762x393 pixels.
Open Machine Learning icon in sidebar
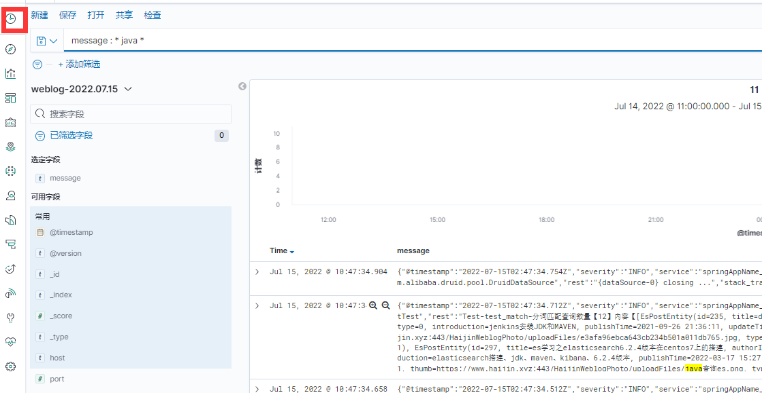(11, 171)
